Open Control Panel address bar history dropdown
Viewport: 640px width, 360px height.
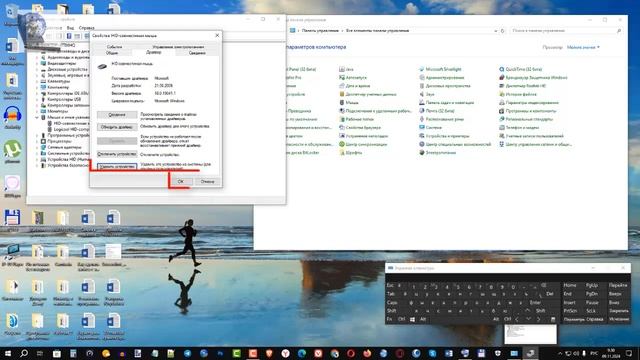496,31
